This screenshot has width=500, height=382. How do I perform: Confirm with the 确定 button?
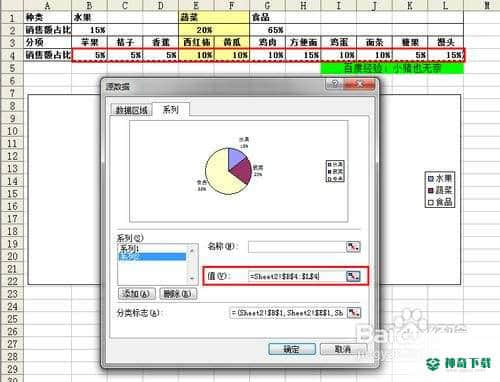click(x=292, y=349)
